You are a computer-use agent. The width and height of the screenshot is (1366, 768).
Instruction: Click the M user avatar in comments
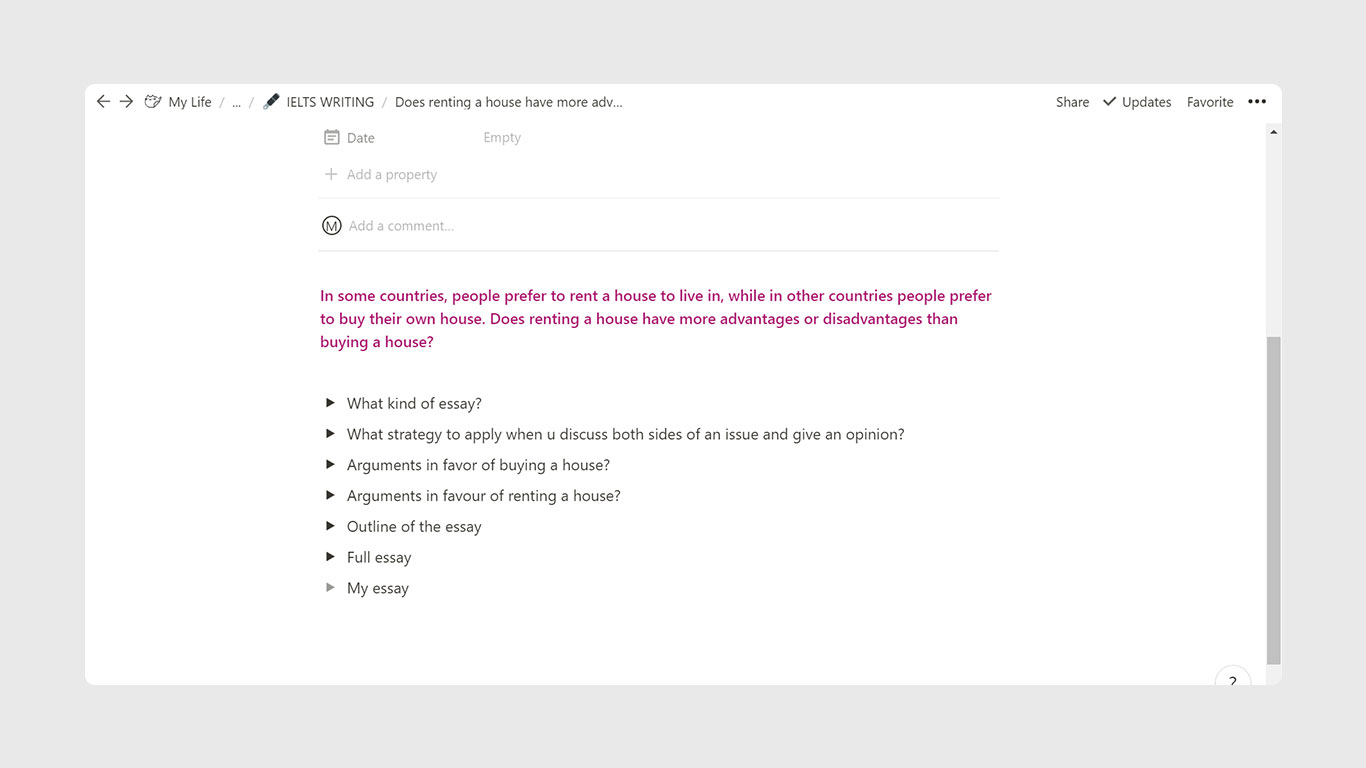(332, 226)
